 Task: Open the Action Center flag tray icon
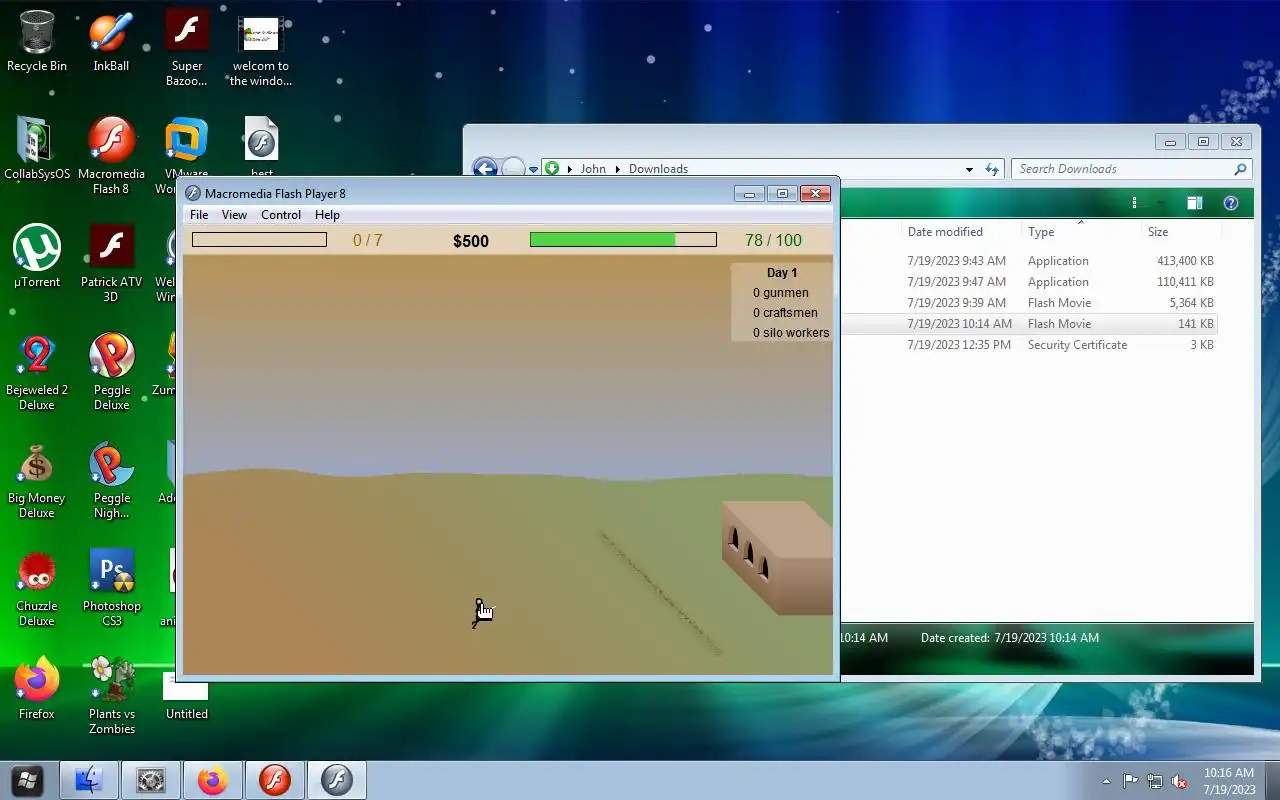(1130, 781)
